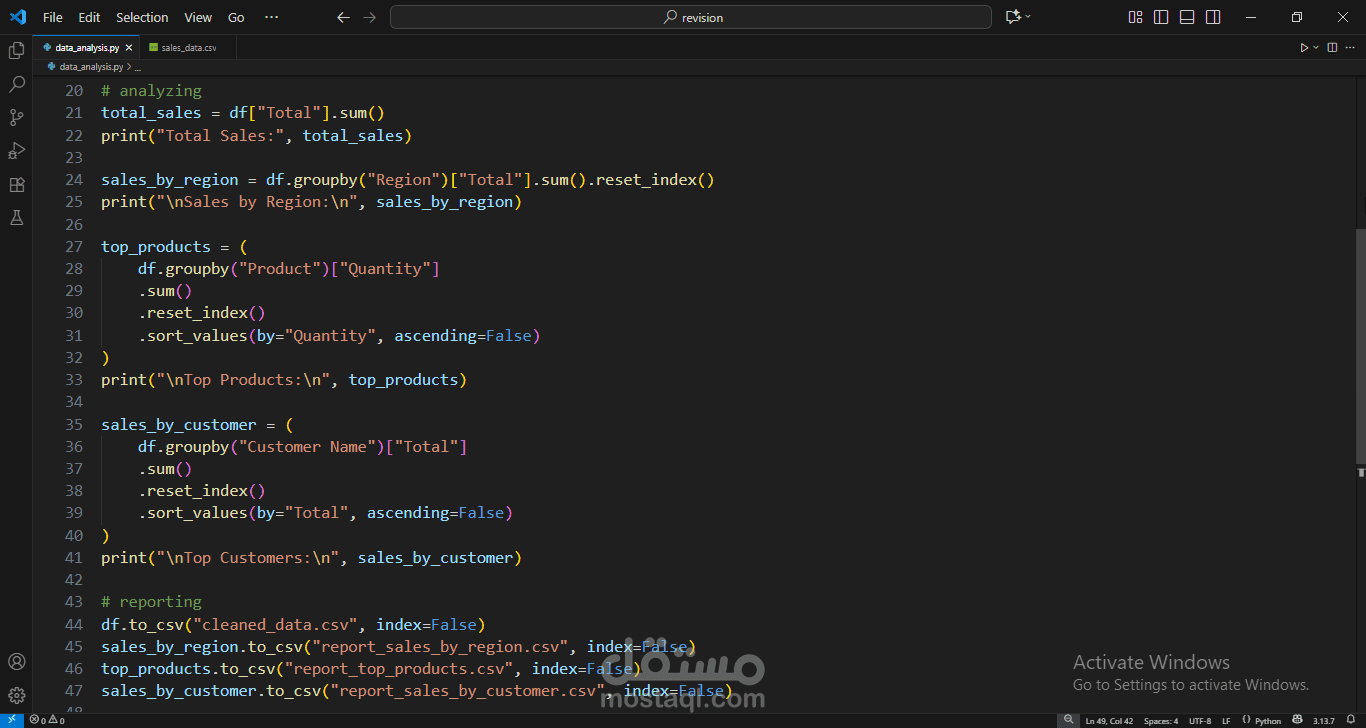Open the Copilot chat dropdown chevron

tap(1028, 17)
